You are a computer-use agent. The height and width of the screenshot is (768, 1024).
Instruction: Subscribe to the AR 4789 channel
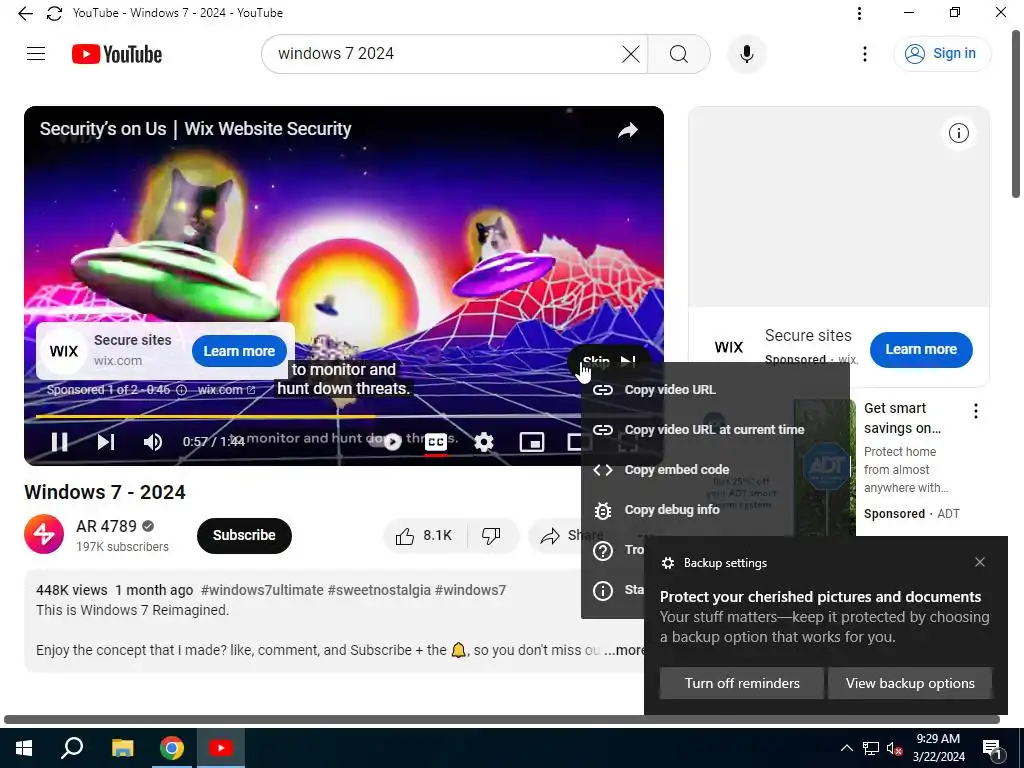tap(244, 536)
